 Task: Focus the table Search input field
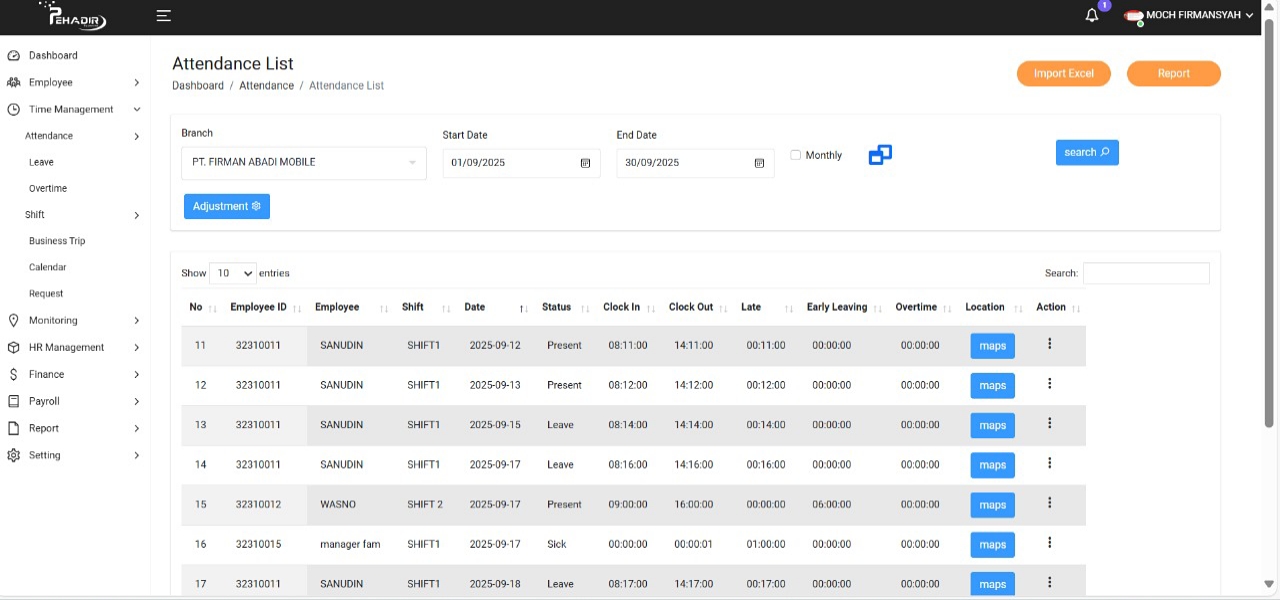1146,273
